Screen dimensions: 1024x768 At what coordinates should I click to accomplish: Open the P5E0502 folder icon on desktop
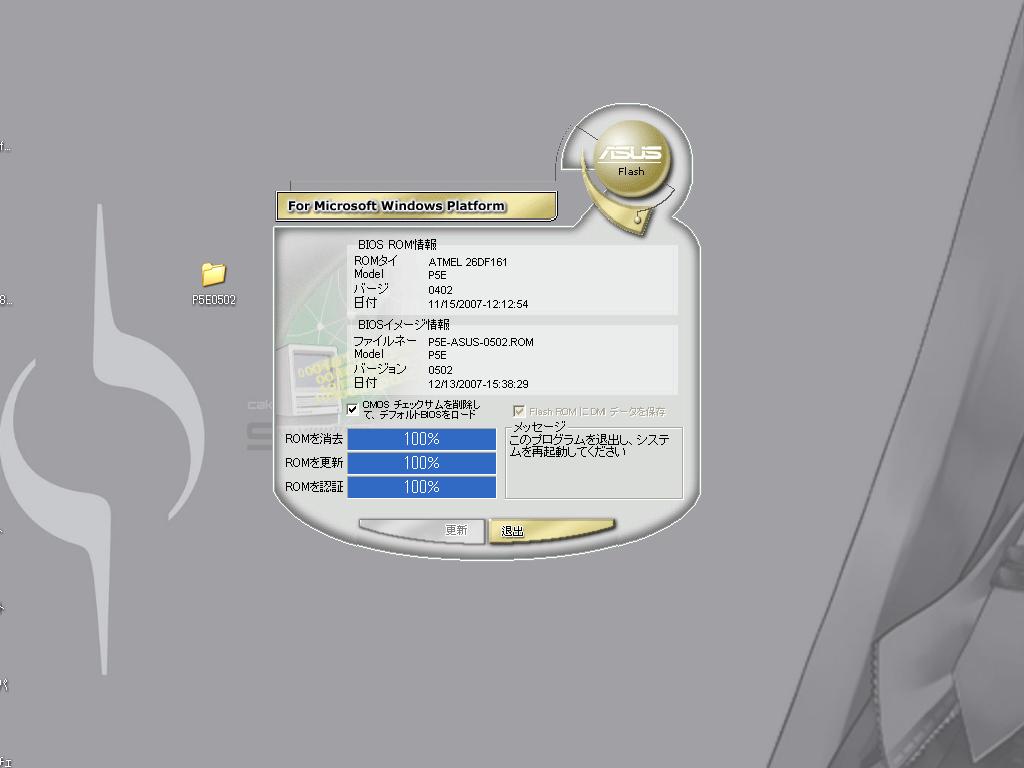pyautogui.click(x=214, y=274)
